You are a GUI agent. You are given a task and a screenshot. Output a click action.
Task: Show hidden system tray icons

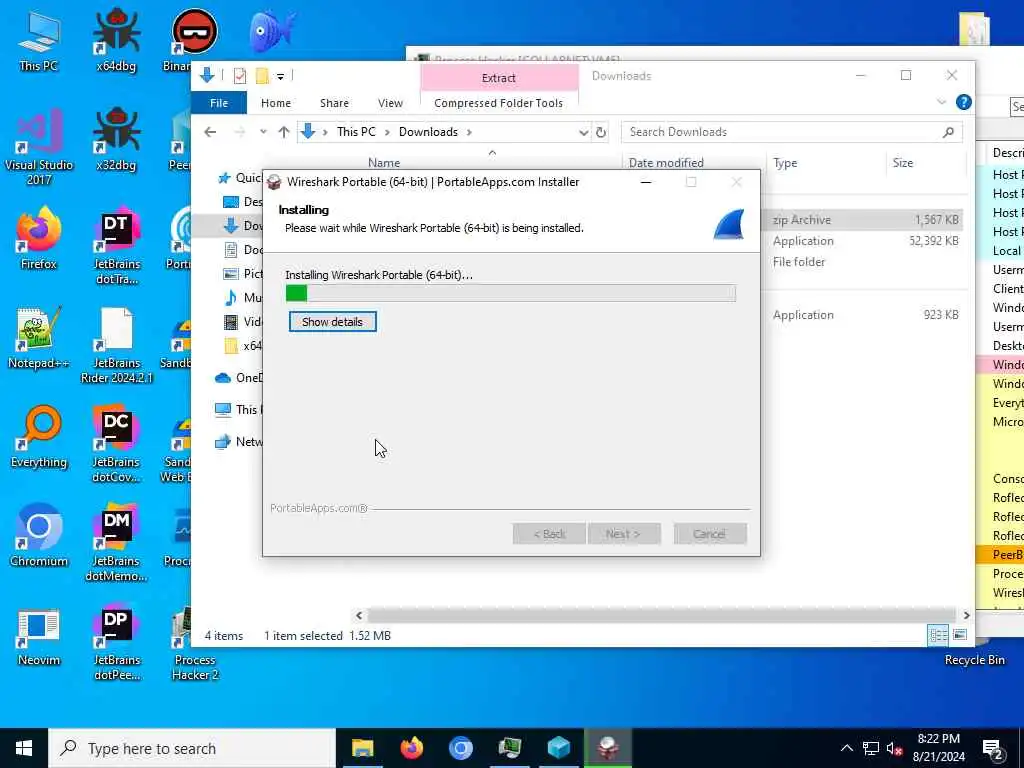[x=846, y=748]
